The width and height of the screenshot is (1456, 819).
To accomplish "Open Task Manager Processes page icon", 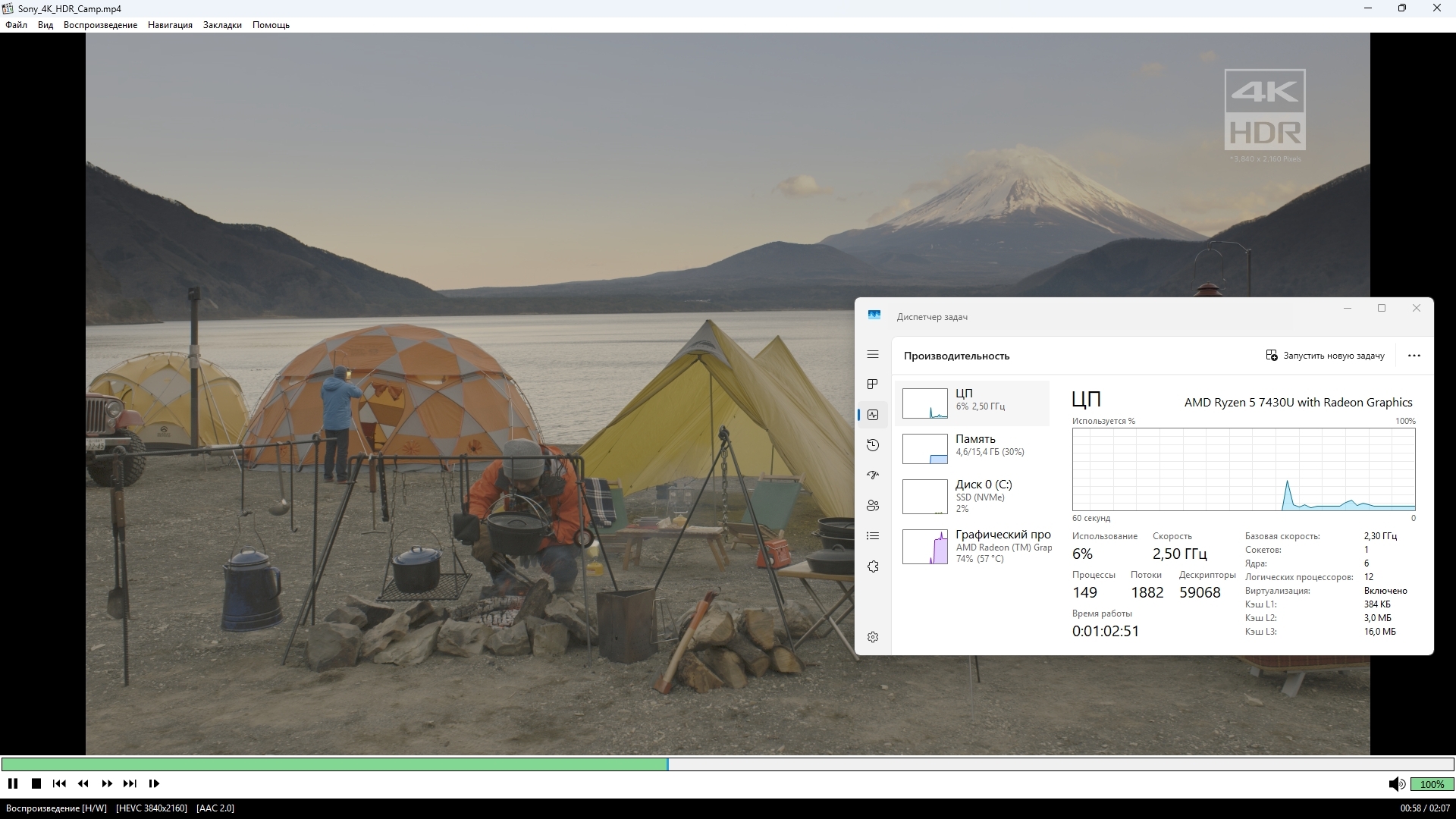I will pyautogui.click(x=873, y=384).
